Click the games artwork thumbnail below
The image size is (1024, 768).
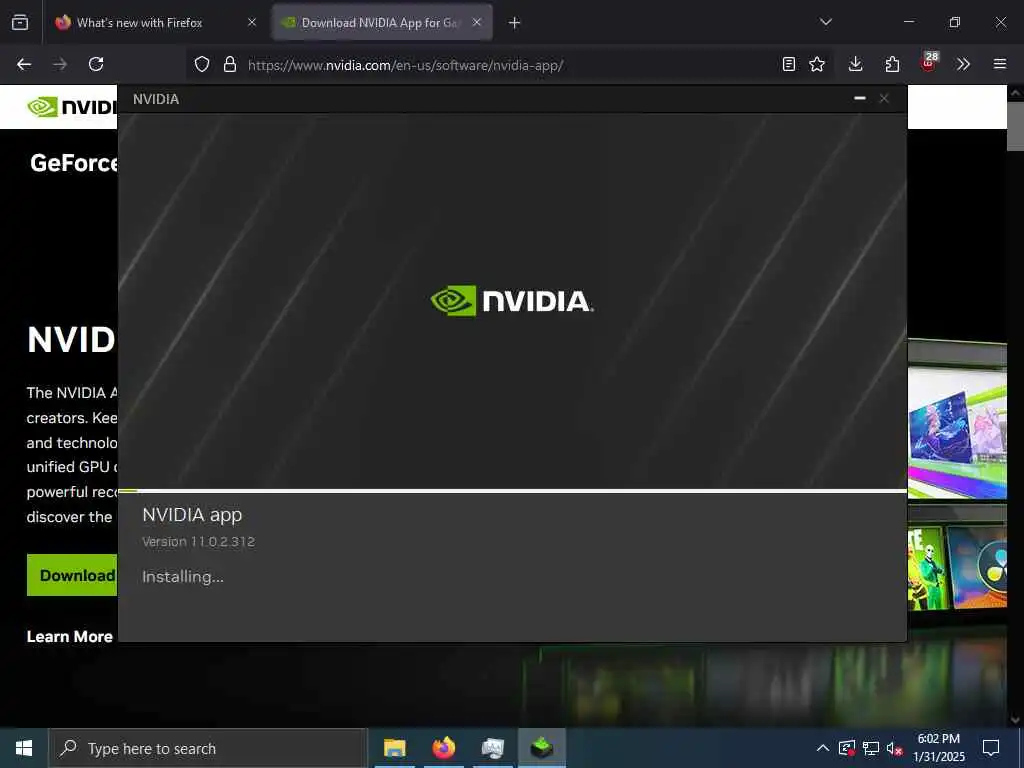957,566
